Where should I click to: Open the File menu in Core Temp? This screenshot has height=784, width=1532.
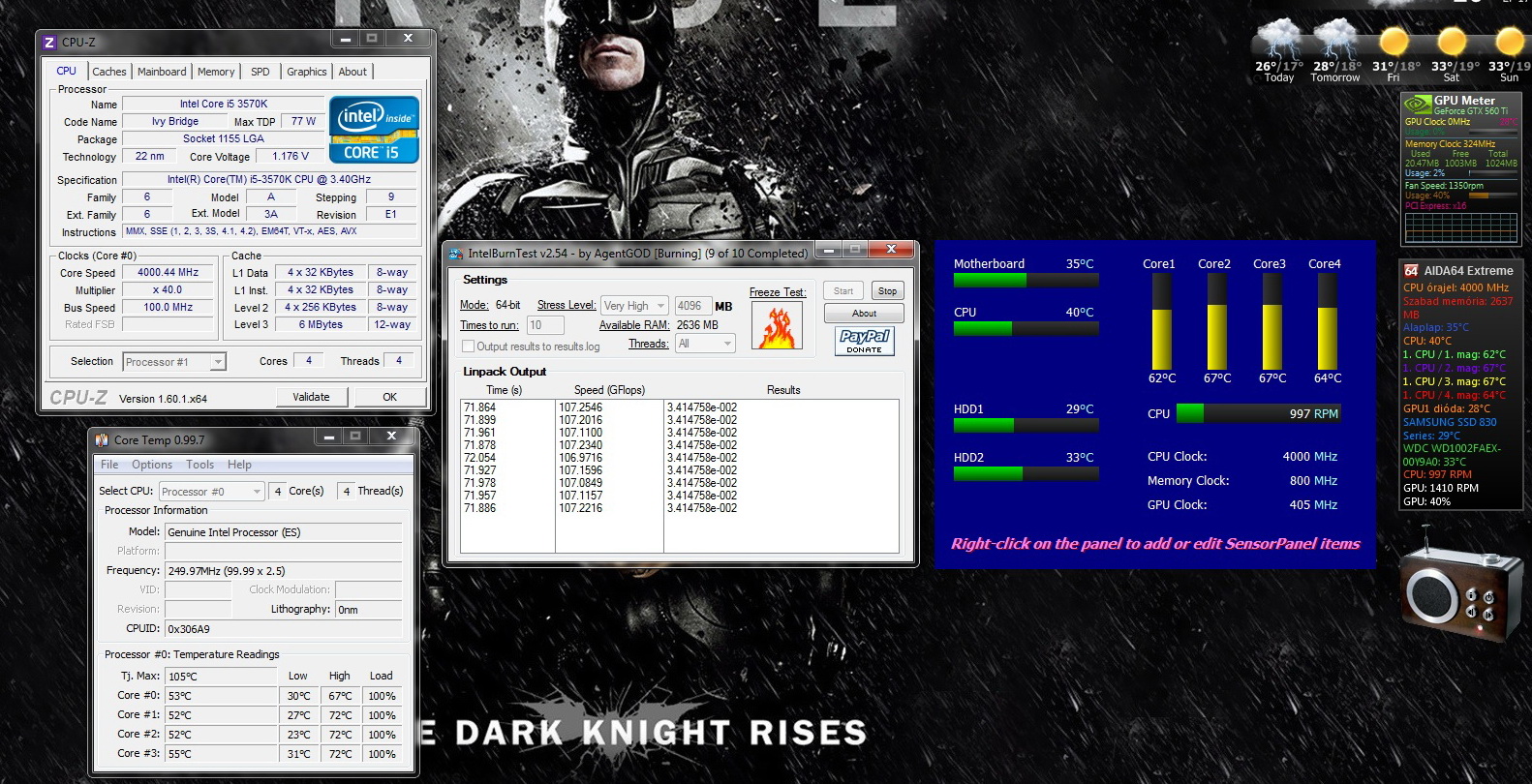tap(109, 465)
